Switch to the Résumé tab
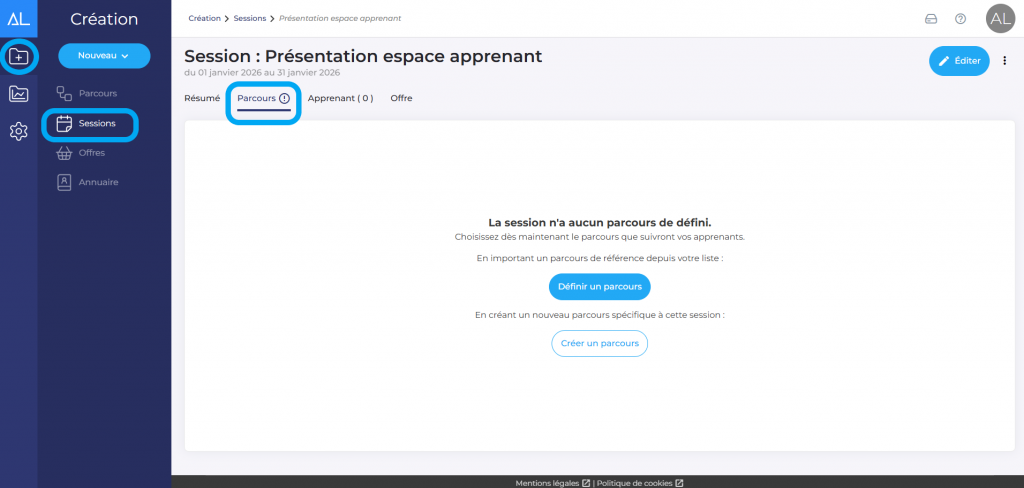The height and width of the screenshot is (488, 1024). tap(202, 98)
